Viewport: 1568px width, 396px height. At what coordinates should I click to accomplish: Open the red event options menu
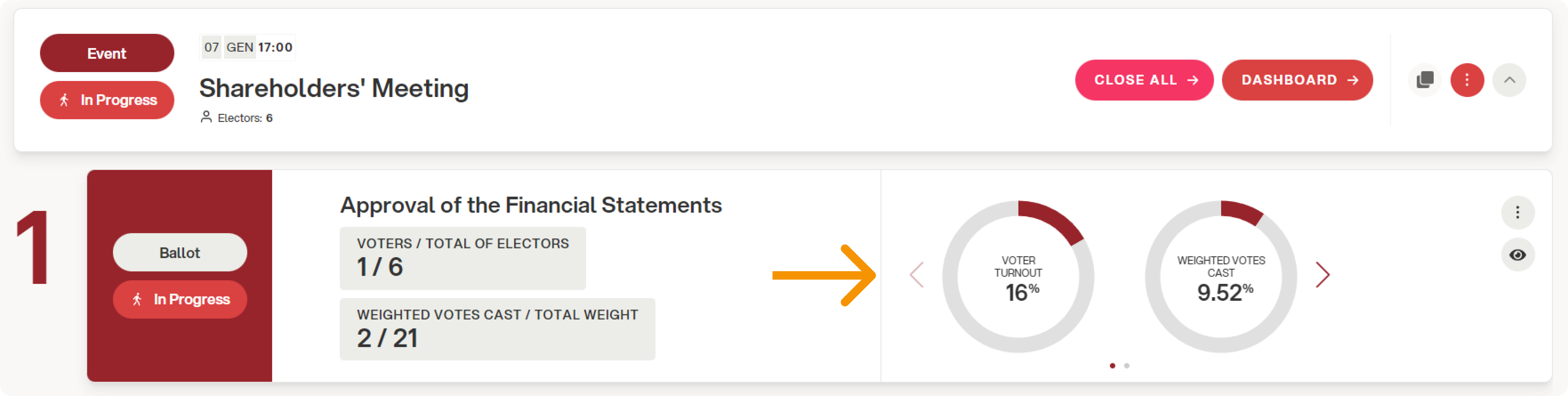tap(1467, 80)
